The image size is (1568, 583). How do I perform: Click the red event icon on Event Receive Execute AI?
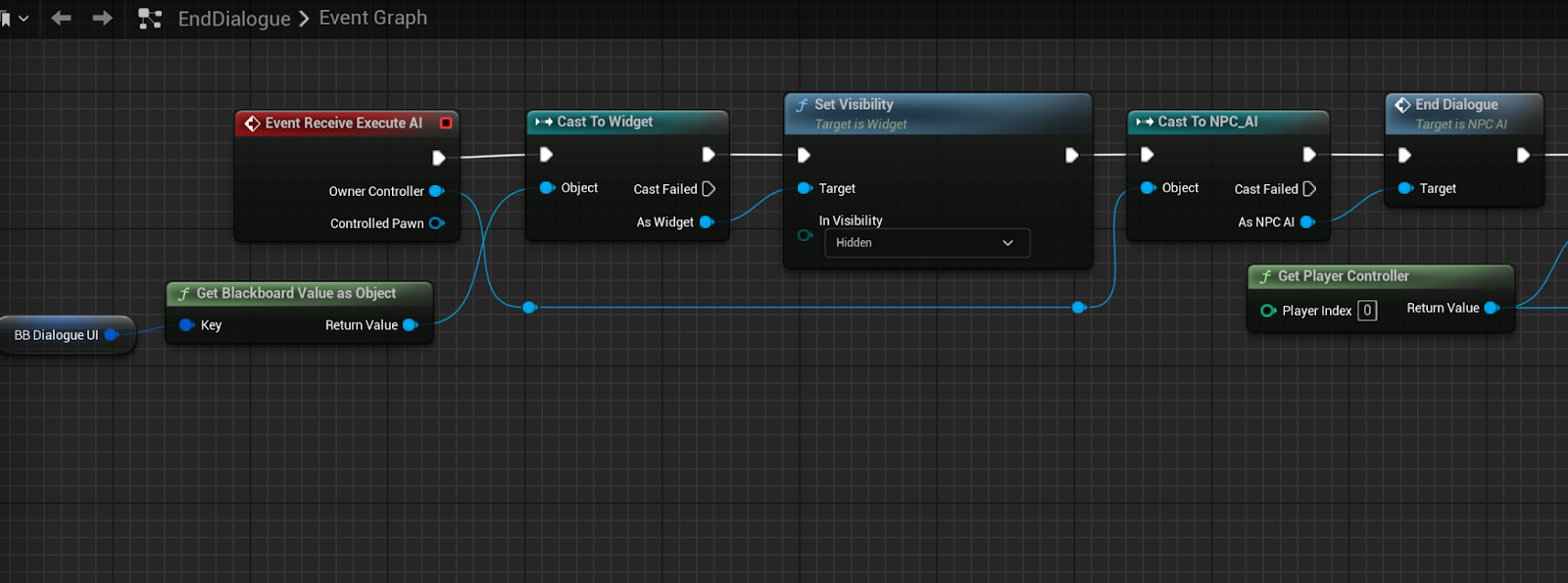point(252,123)
